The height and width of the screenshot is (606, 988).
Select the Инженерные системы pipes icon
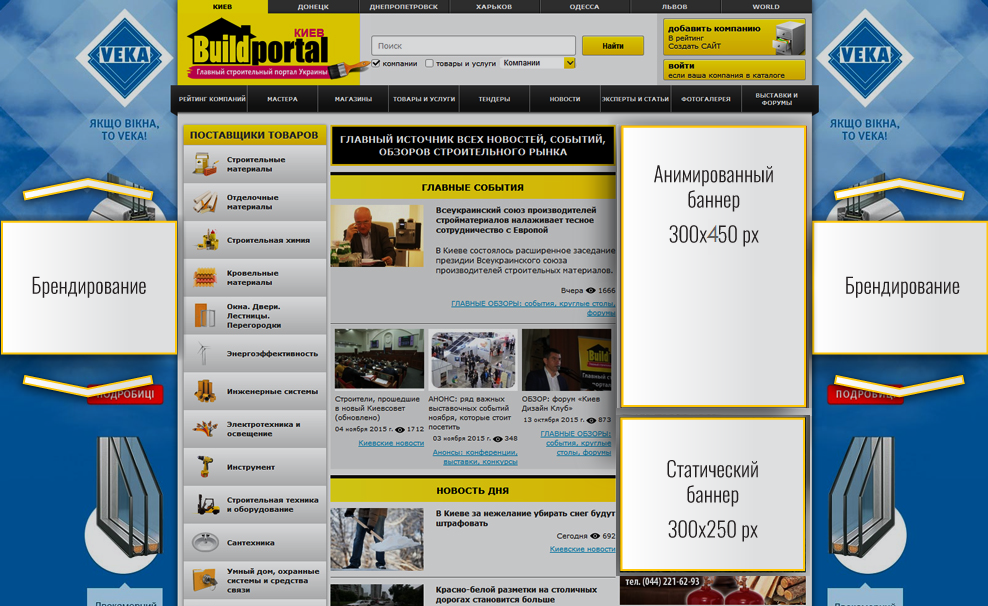205,391
